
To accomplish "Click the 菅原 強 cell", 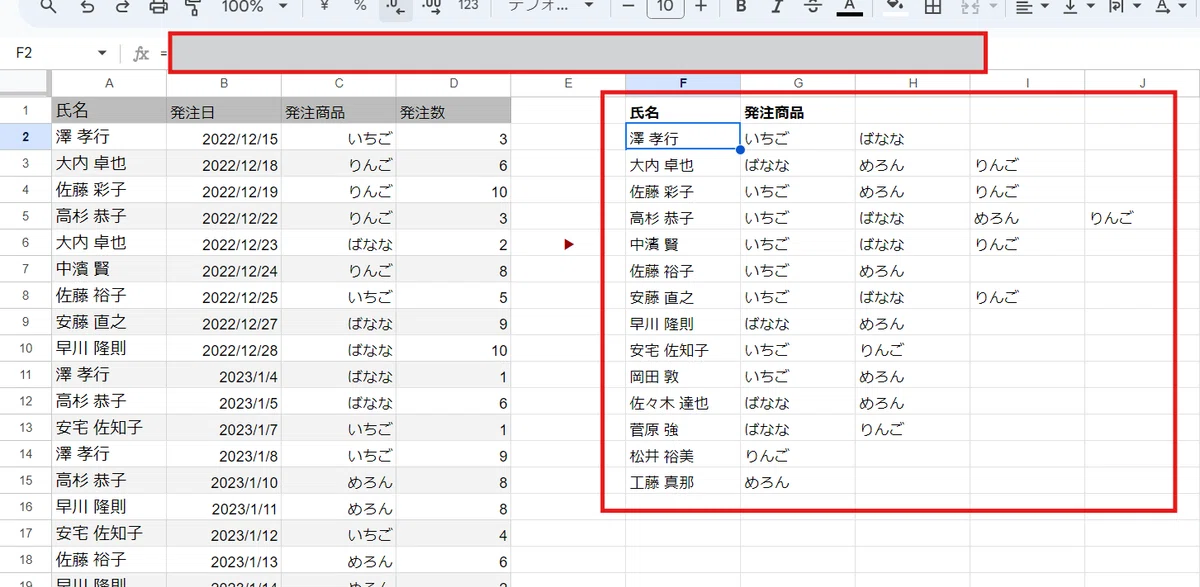I will click(x=683, y=429).
